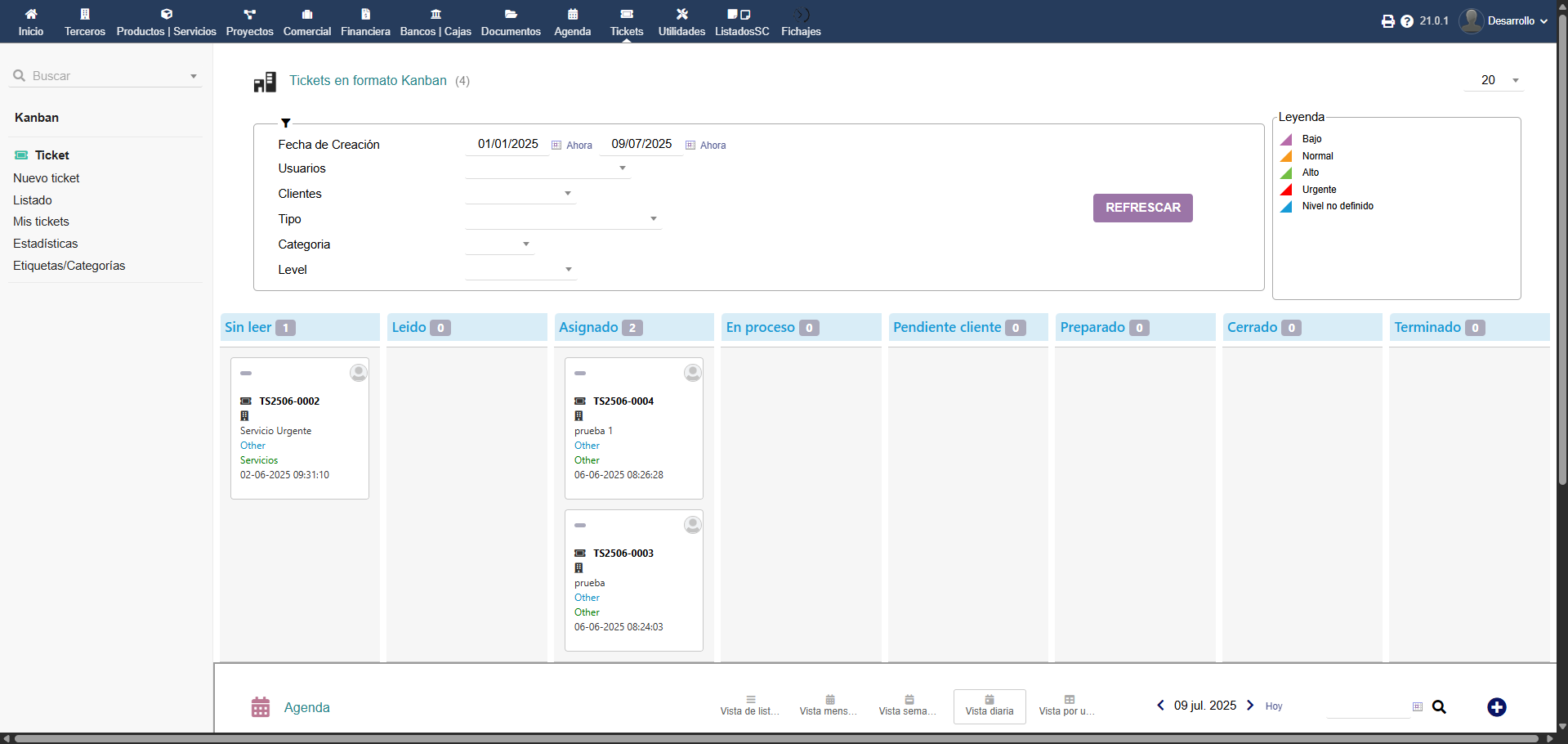Viewport: 1568px width, 744px height.
Task: Expand the Buscar dropdown arrow
Action: click(x=194, y=76)
